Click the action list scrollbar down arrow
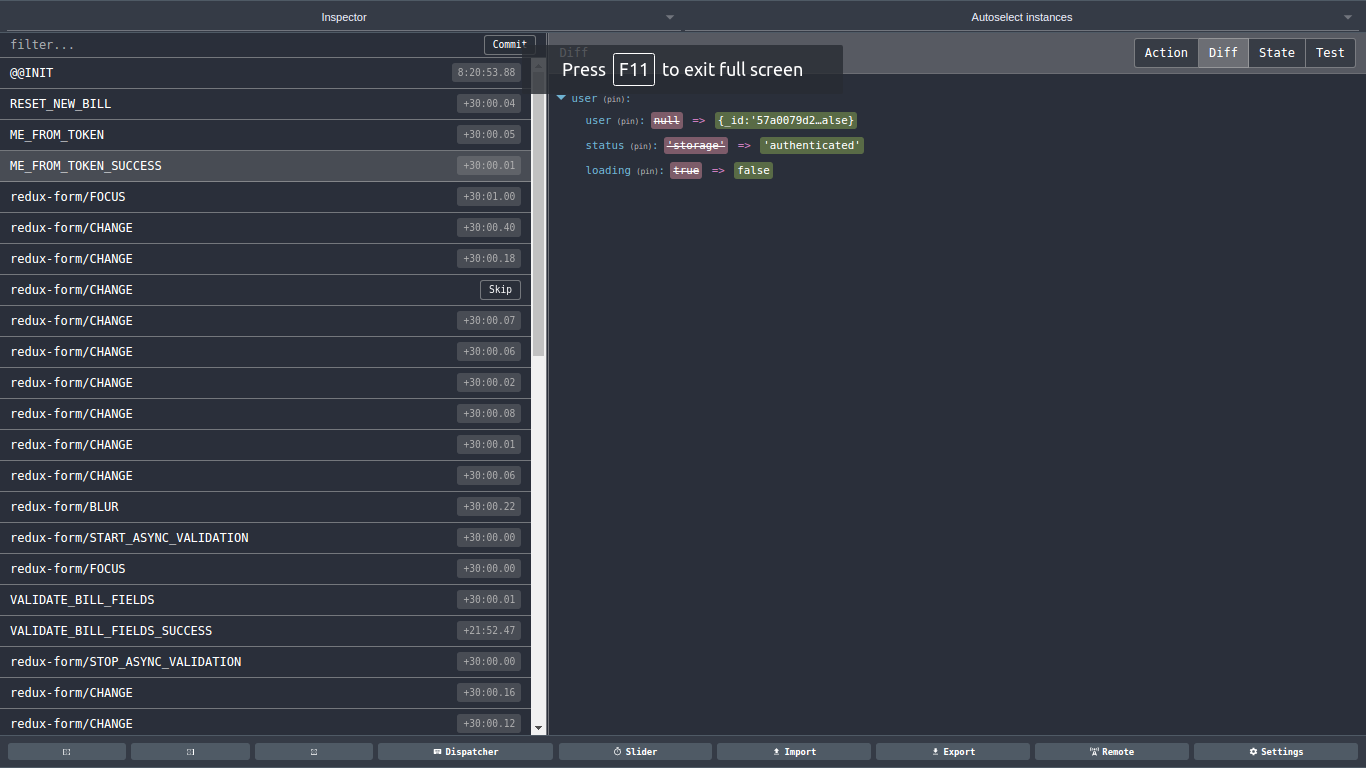The width and height of the screenshot is (1366, 768). pyautogui.click(x=539, y=728)
